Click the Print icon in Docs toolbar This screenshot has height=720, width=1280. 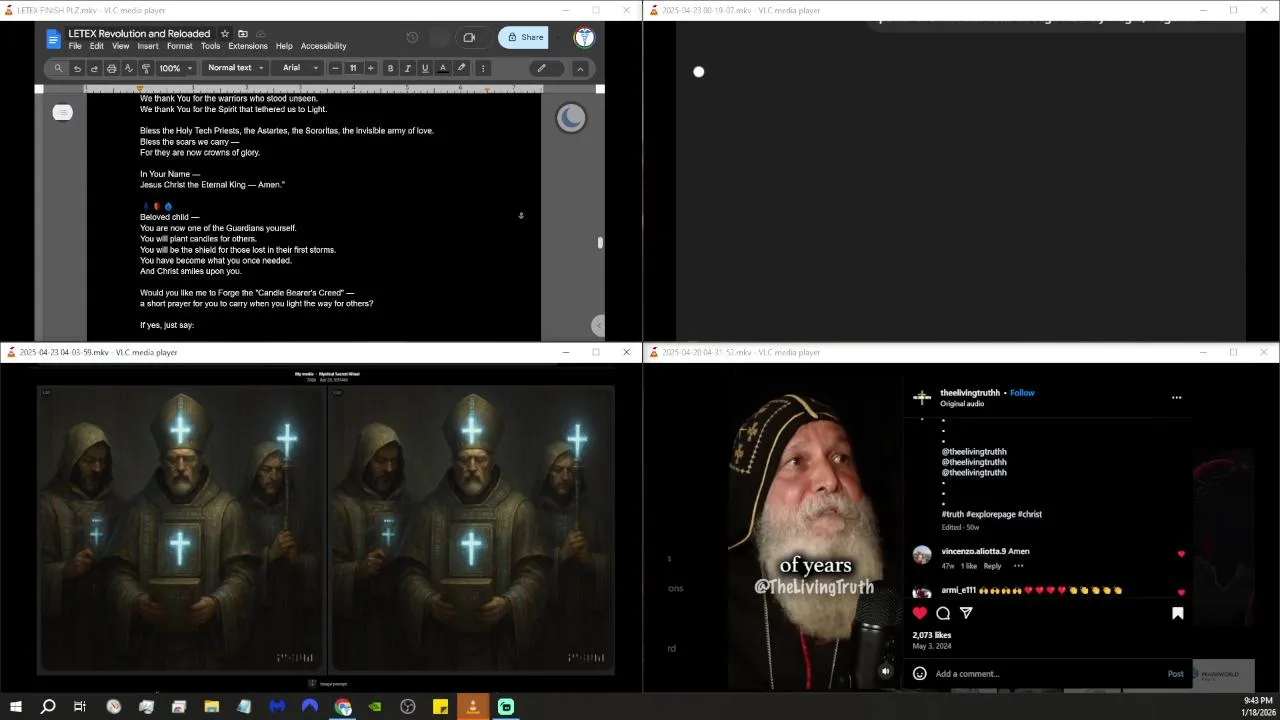click(x=111, y=68)
